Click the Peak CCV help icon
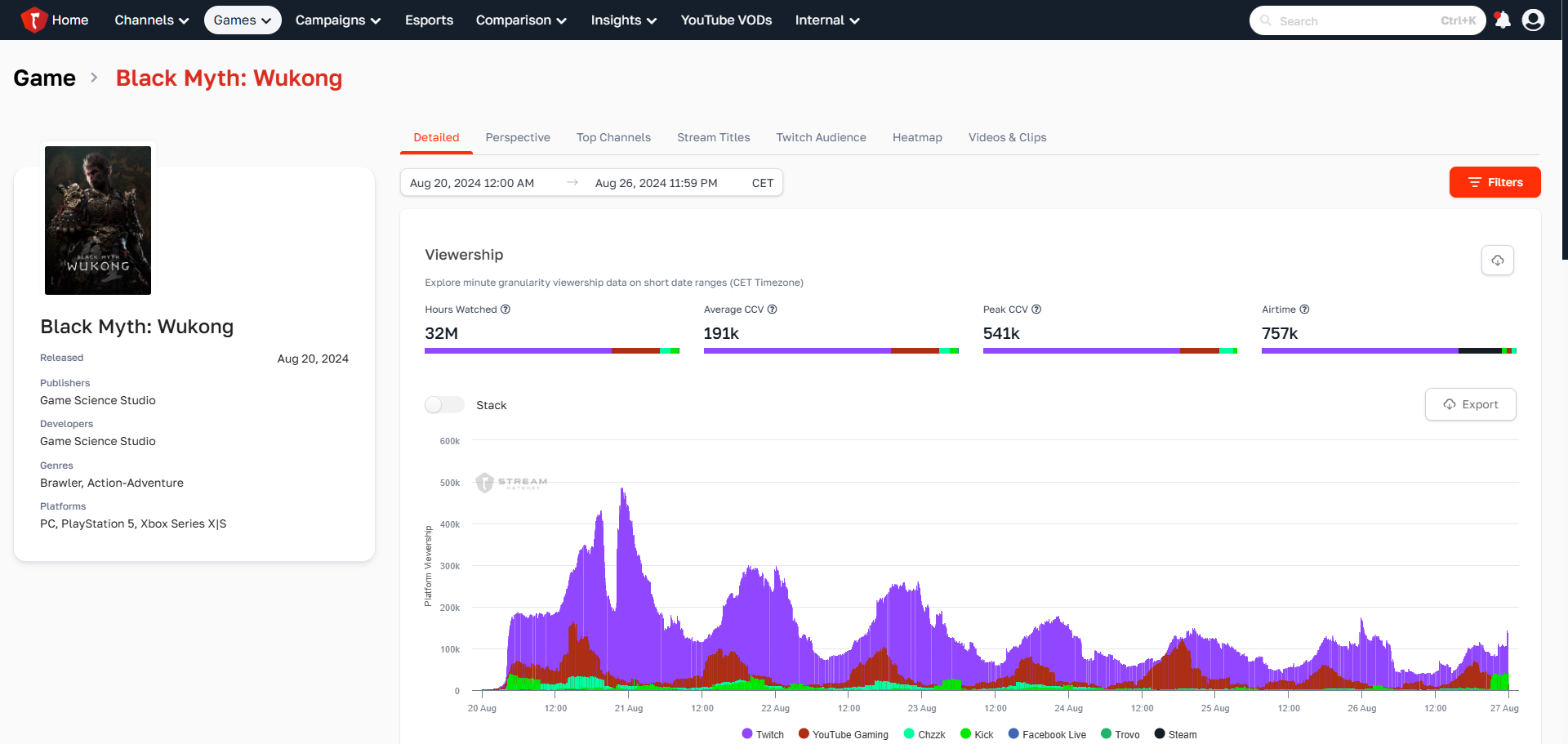 [1036, 310]
